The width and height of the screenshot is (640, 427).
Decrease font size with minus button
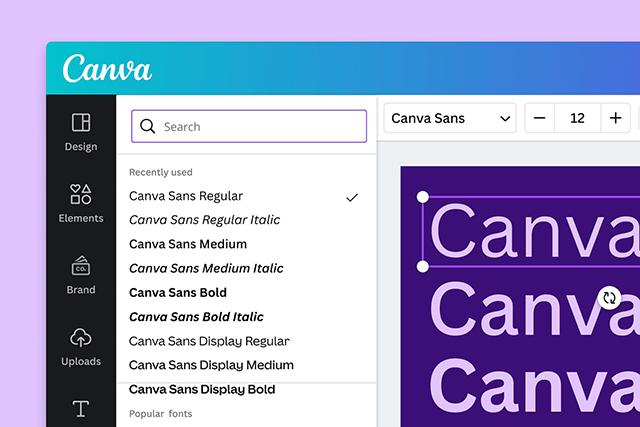539,118
